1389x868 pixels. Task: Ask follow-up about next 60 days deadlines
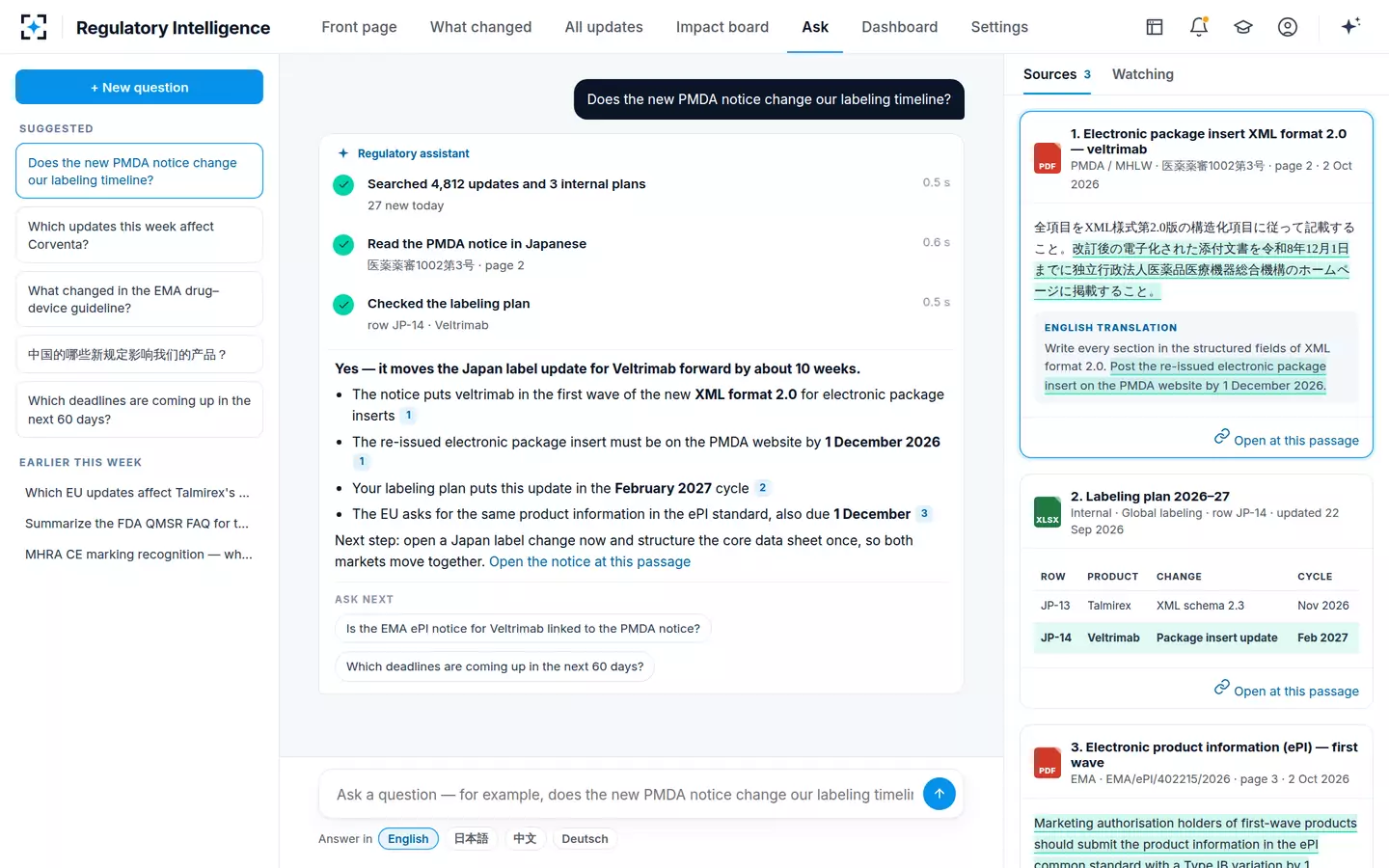495,666
